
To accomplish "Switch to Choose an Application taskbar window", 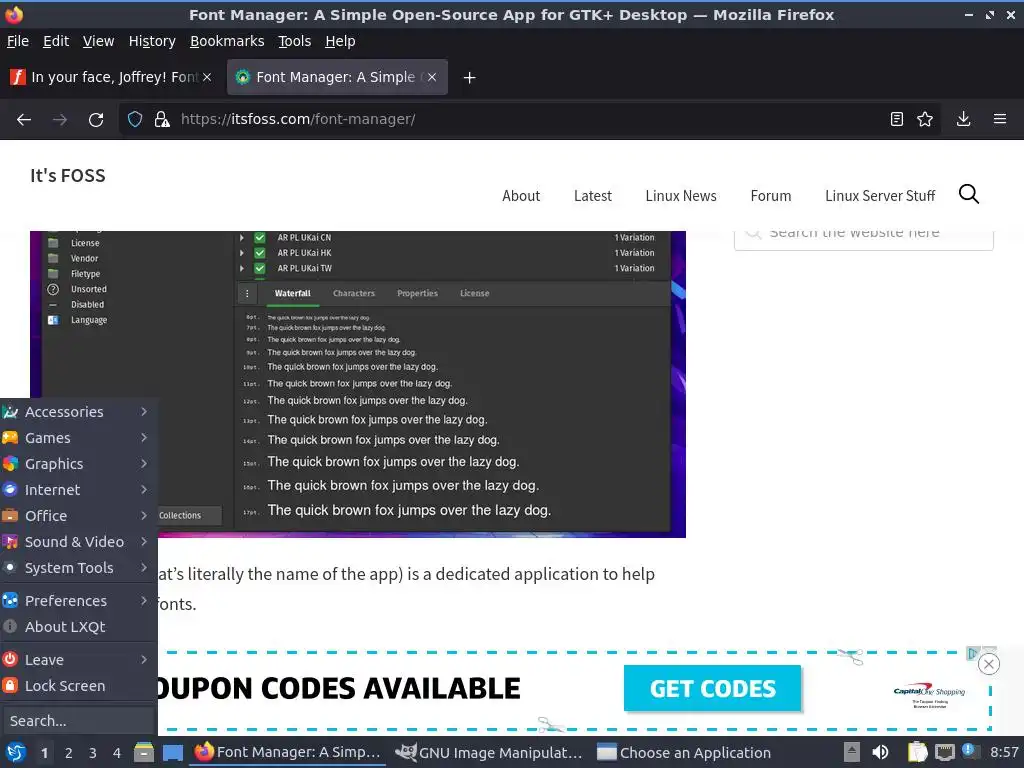I will [x=684, y=752].
